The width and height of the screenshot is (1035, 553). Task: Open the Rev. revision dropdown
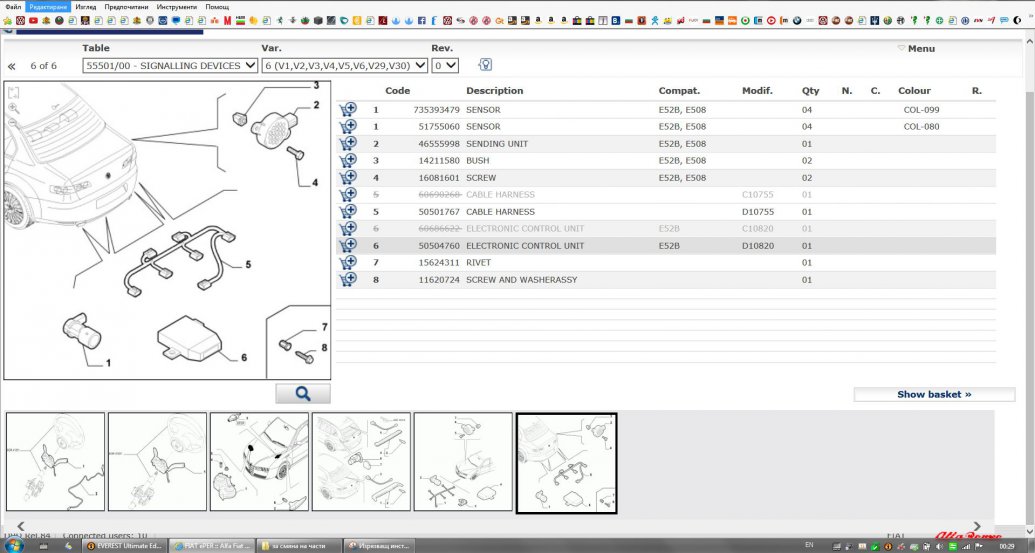445,65
